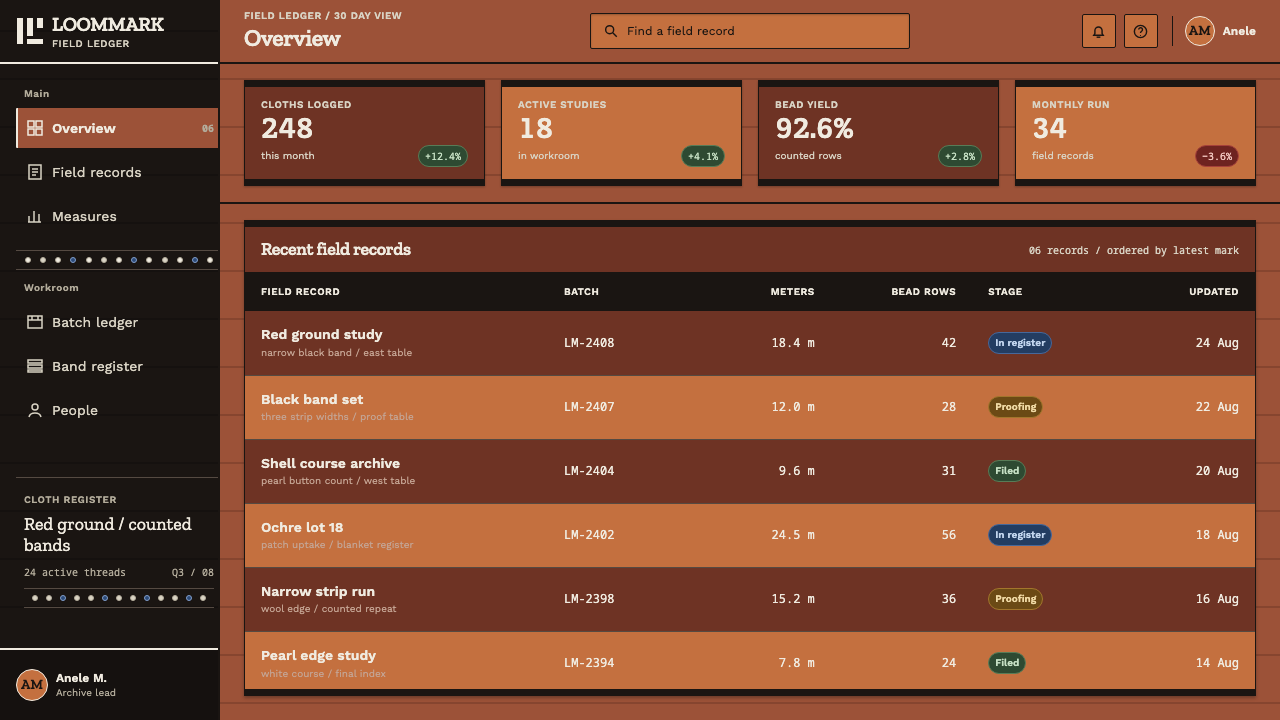
Task: Sort by the Batch column header
Action: point(581,292)
